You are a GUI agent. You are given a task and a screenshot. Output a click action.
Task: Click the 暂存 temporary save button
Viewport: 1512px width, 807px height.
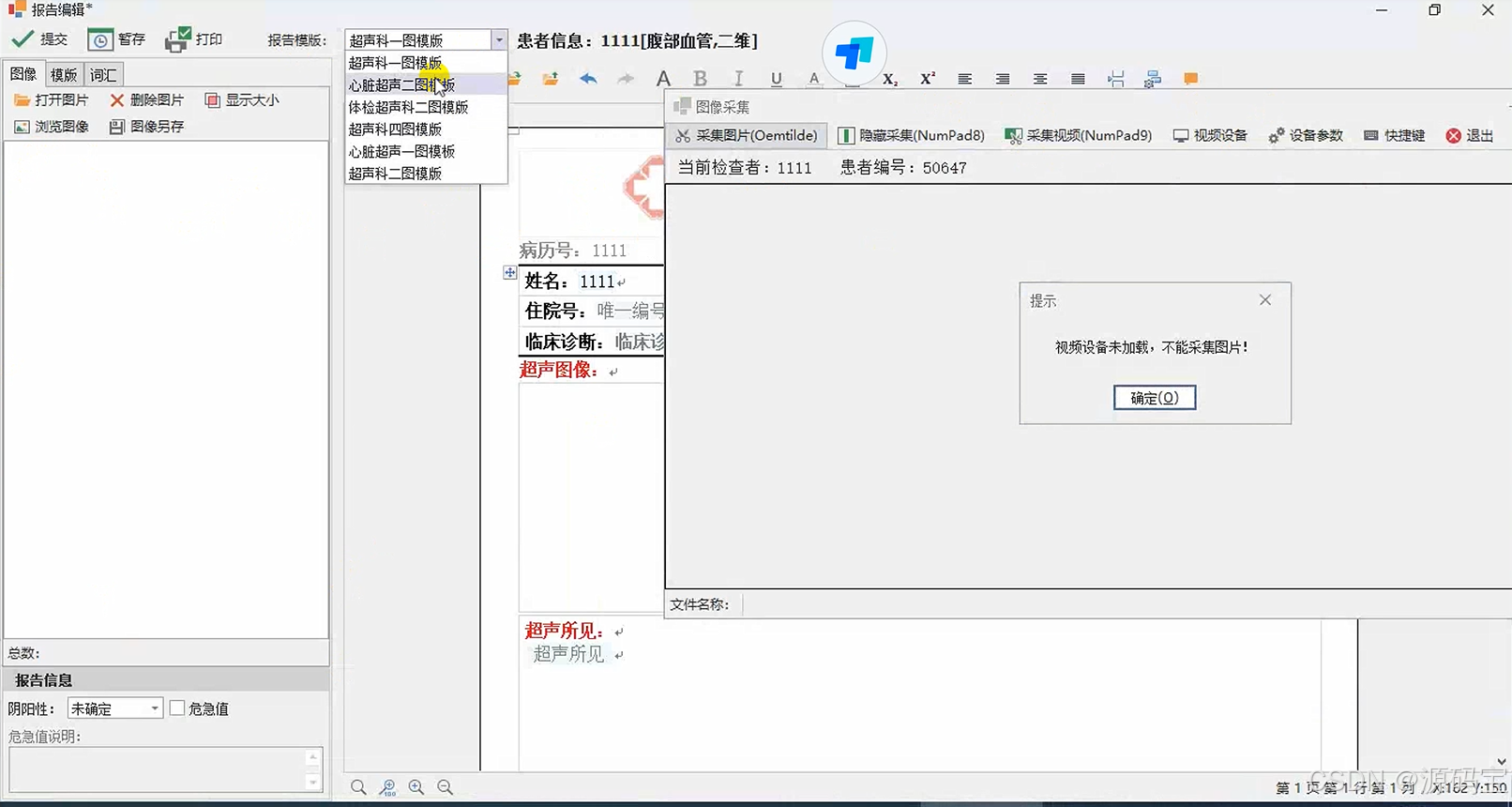(x=116, y=39)
